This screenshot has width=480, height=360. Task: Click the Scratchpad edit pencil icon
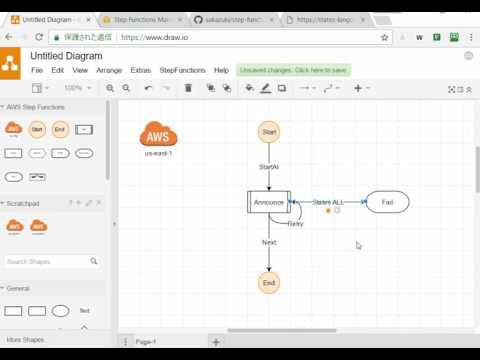click(89, 203)
